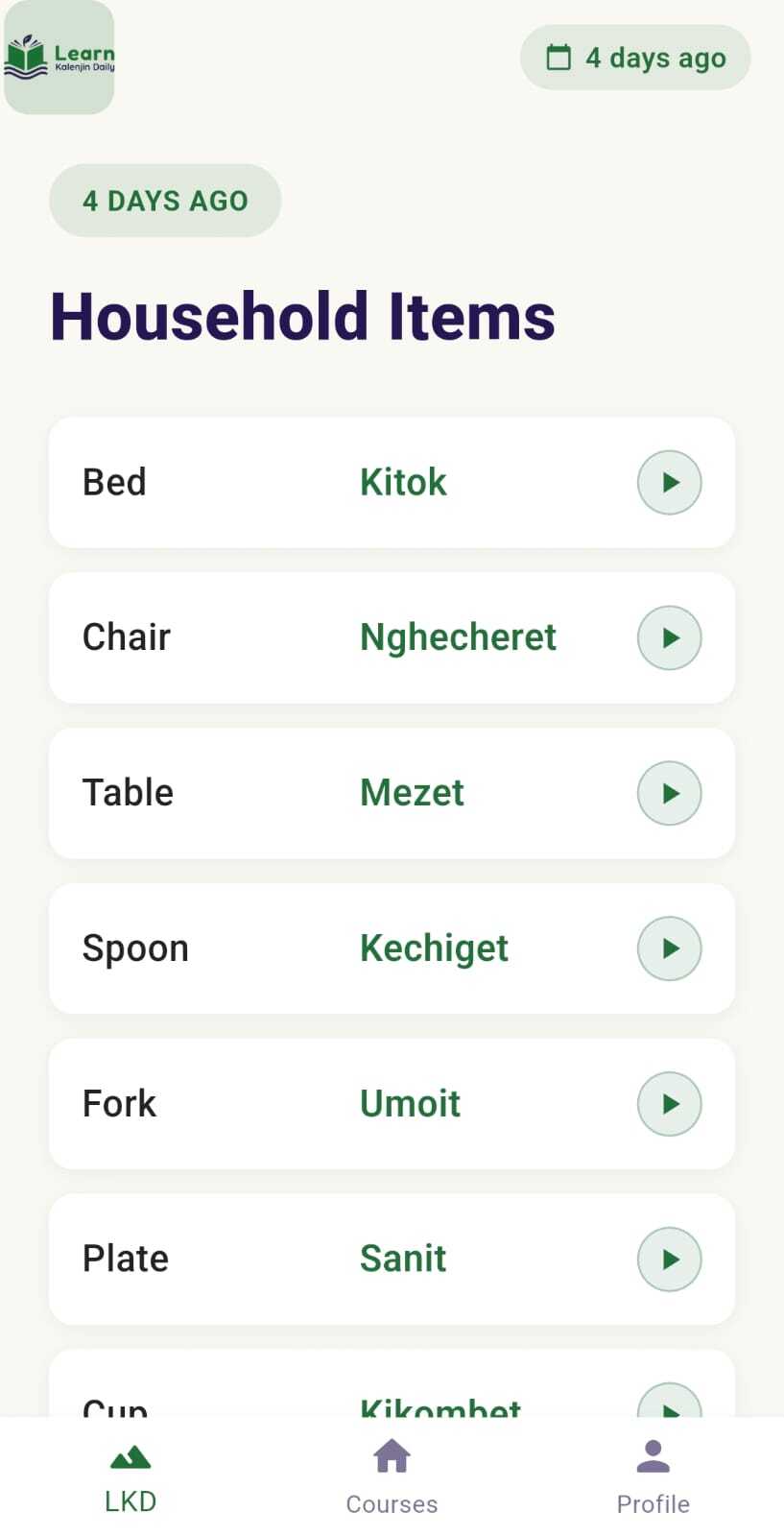The image size is (784, 1536).
Task: Click the Household Items heading
Action: click(302, 317)
